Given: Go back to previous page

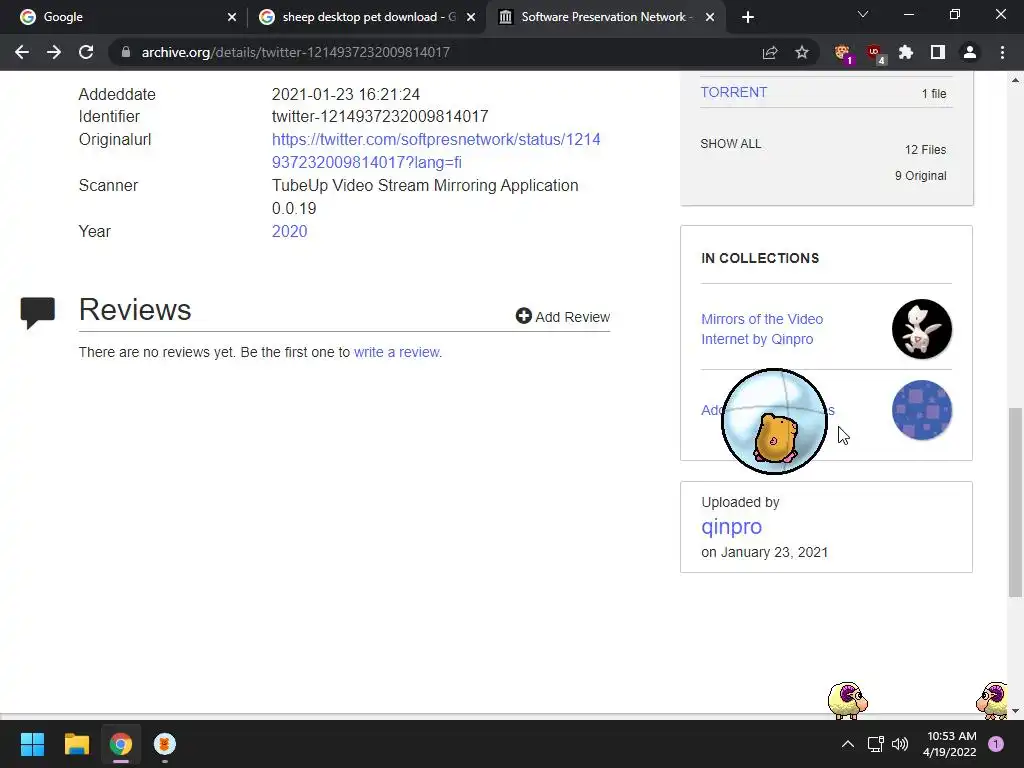Looking at the screenshot, I should (22, 52).
